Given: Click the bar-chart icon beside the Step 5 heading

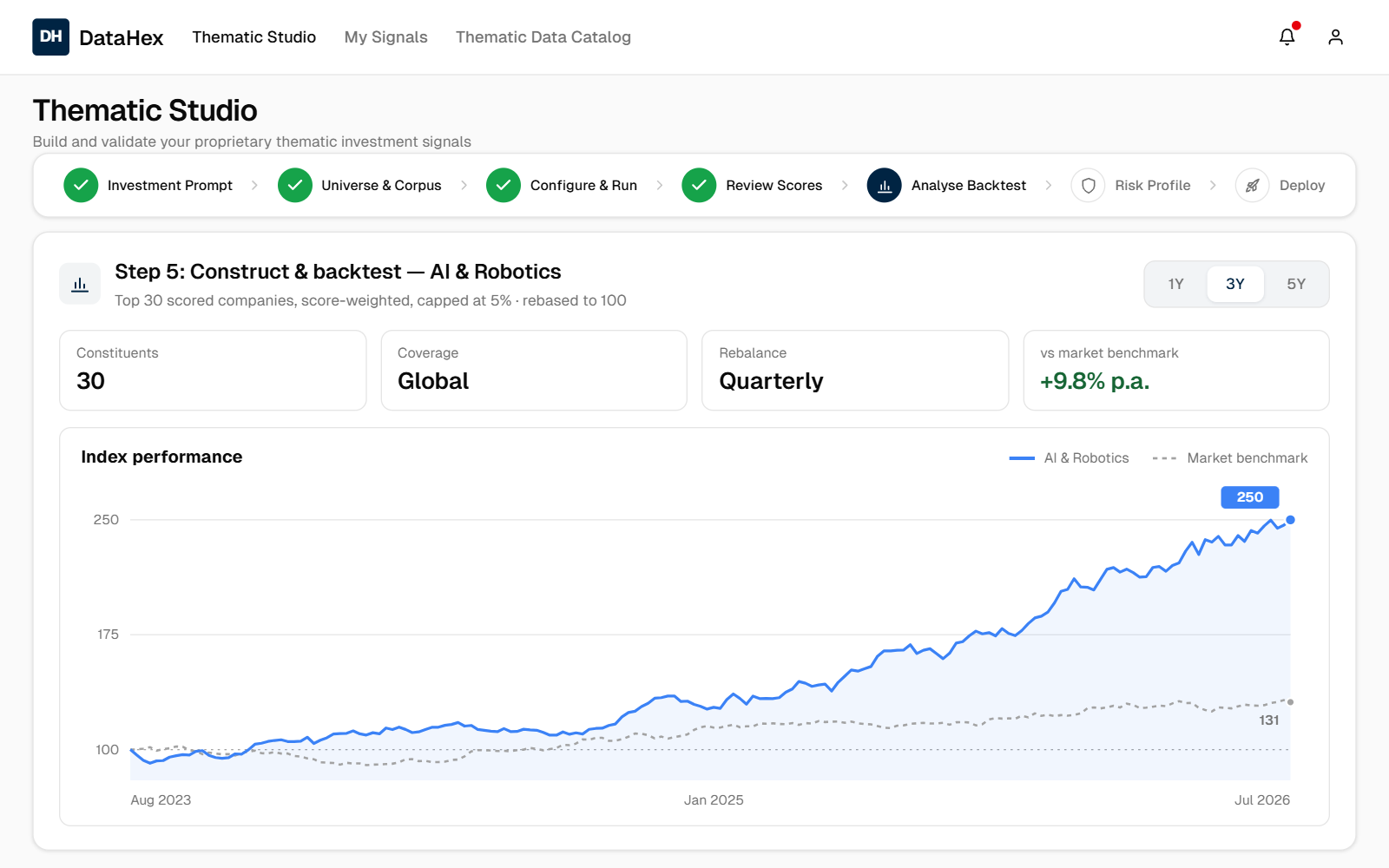Looking at the screenshot, I should pos(80,284).
